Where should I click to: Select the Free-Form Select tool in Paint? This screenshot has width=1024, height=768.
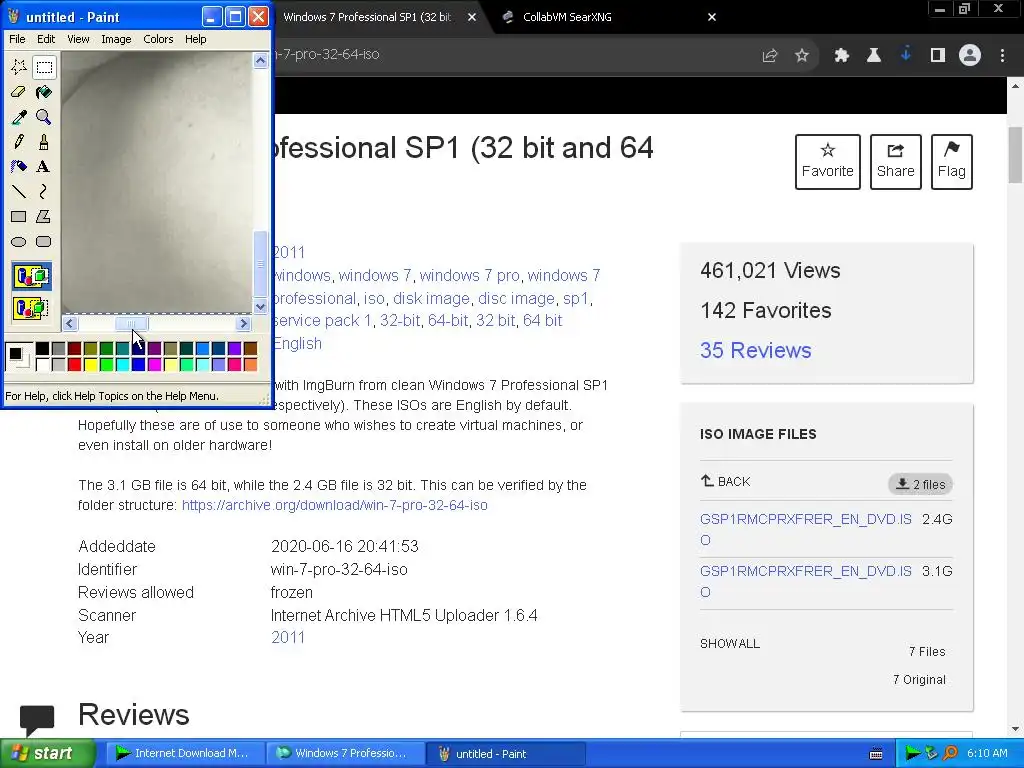(x=19, y=67)
